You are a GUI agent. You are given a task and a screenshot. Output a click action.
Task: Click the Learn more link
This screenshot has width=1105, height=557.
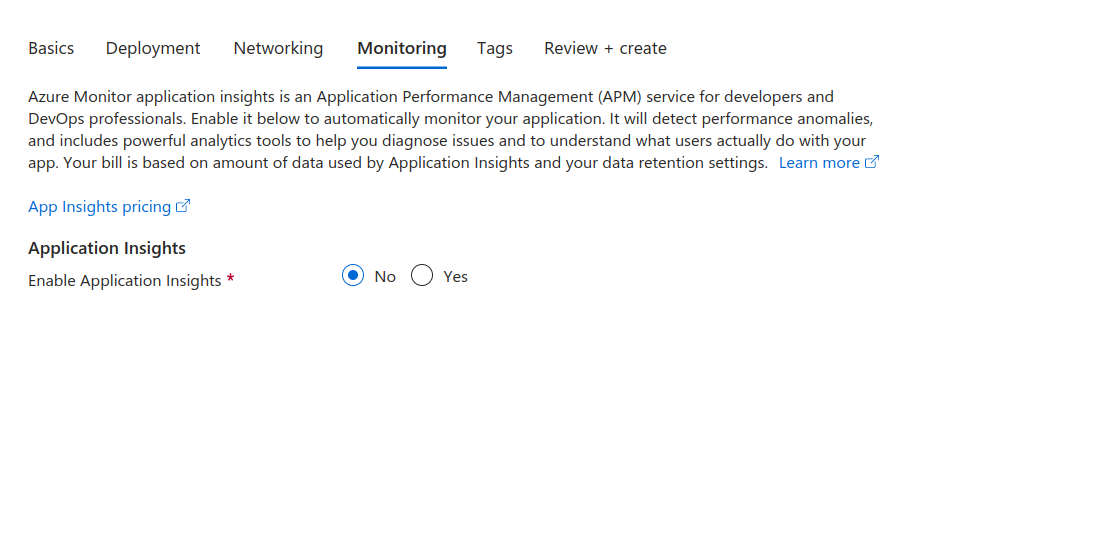(818, 162)
